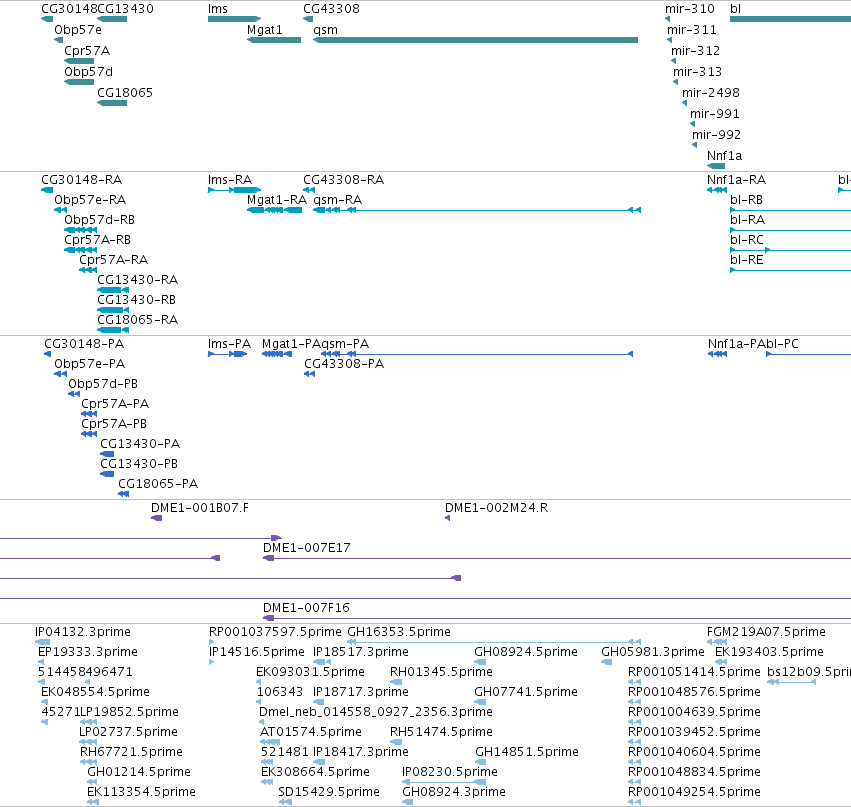This screenshot has height=807, width=851.
Task: Click the Obp57d-RB transcript label
Action: (x=99, y=220)
